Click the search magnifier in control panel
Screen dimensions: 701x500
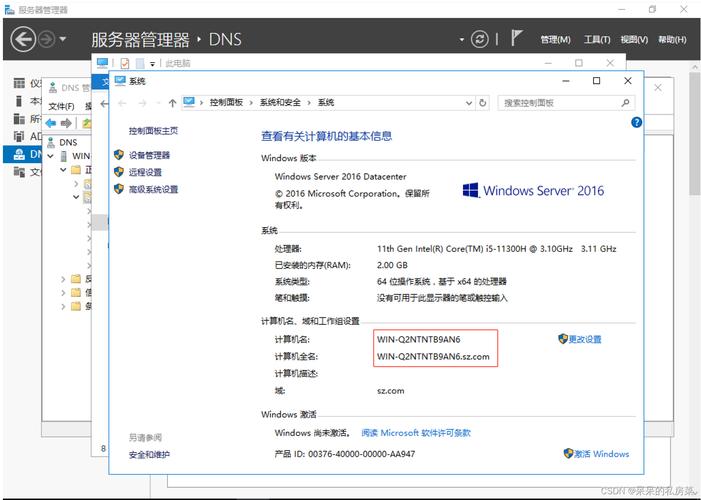pos(626,103)
